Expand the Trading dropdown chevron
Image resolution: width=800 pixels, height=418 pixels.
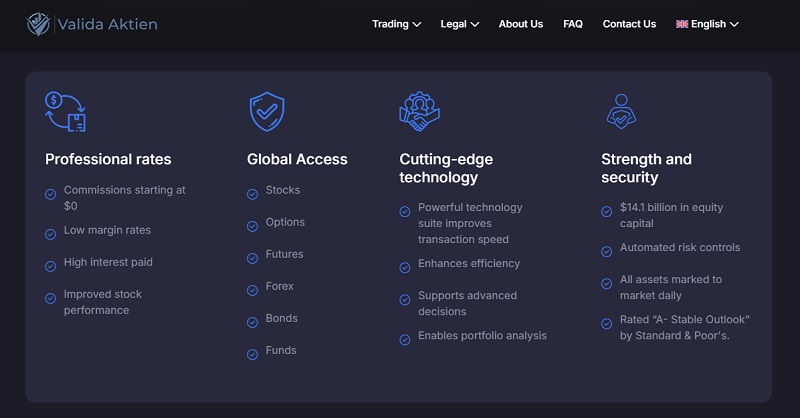[417, 24]
